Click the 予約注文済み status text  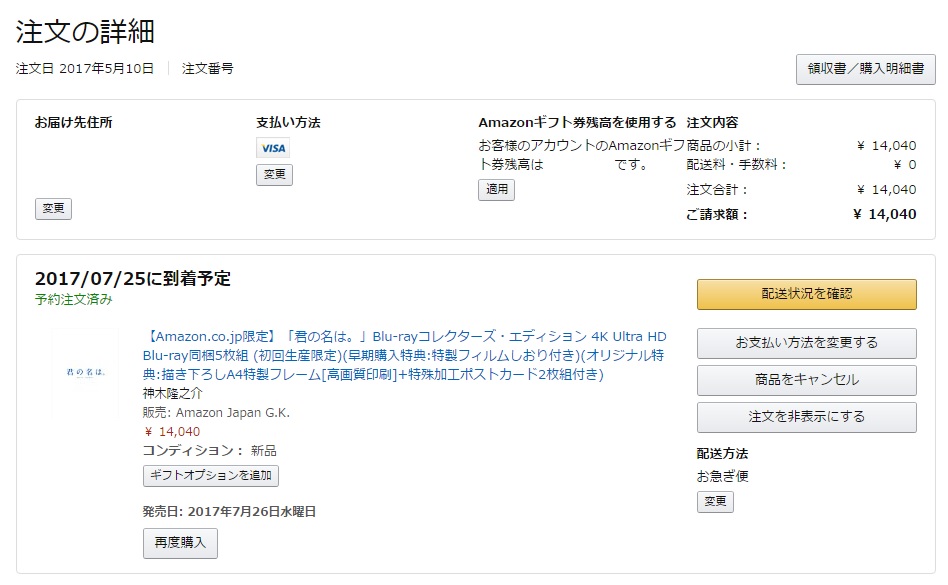tap(74, 300)
